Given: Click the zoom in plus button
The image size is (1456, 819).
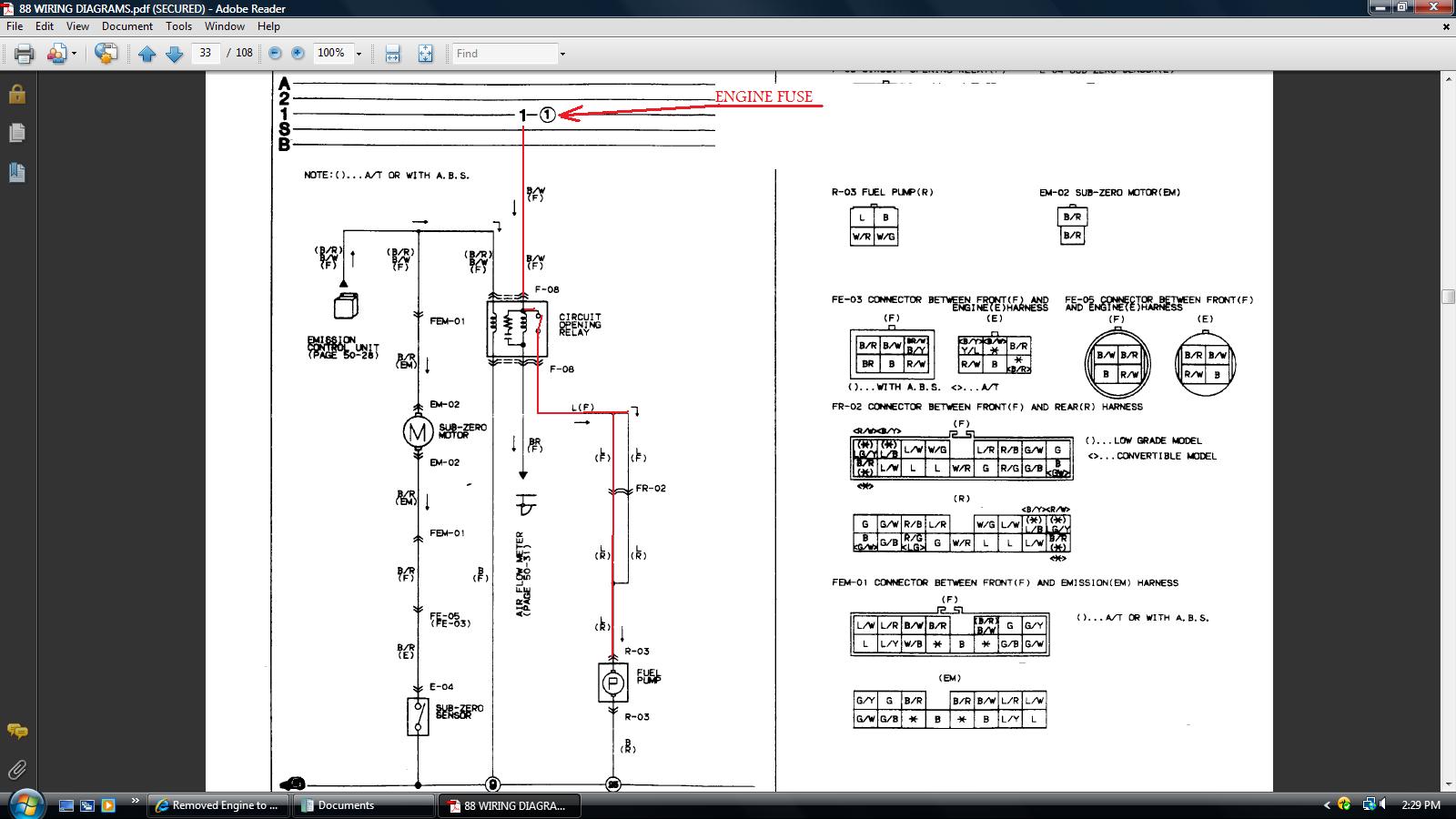Looking at the screenshot, I should pyautogui.click(x=298, y=54).
